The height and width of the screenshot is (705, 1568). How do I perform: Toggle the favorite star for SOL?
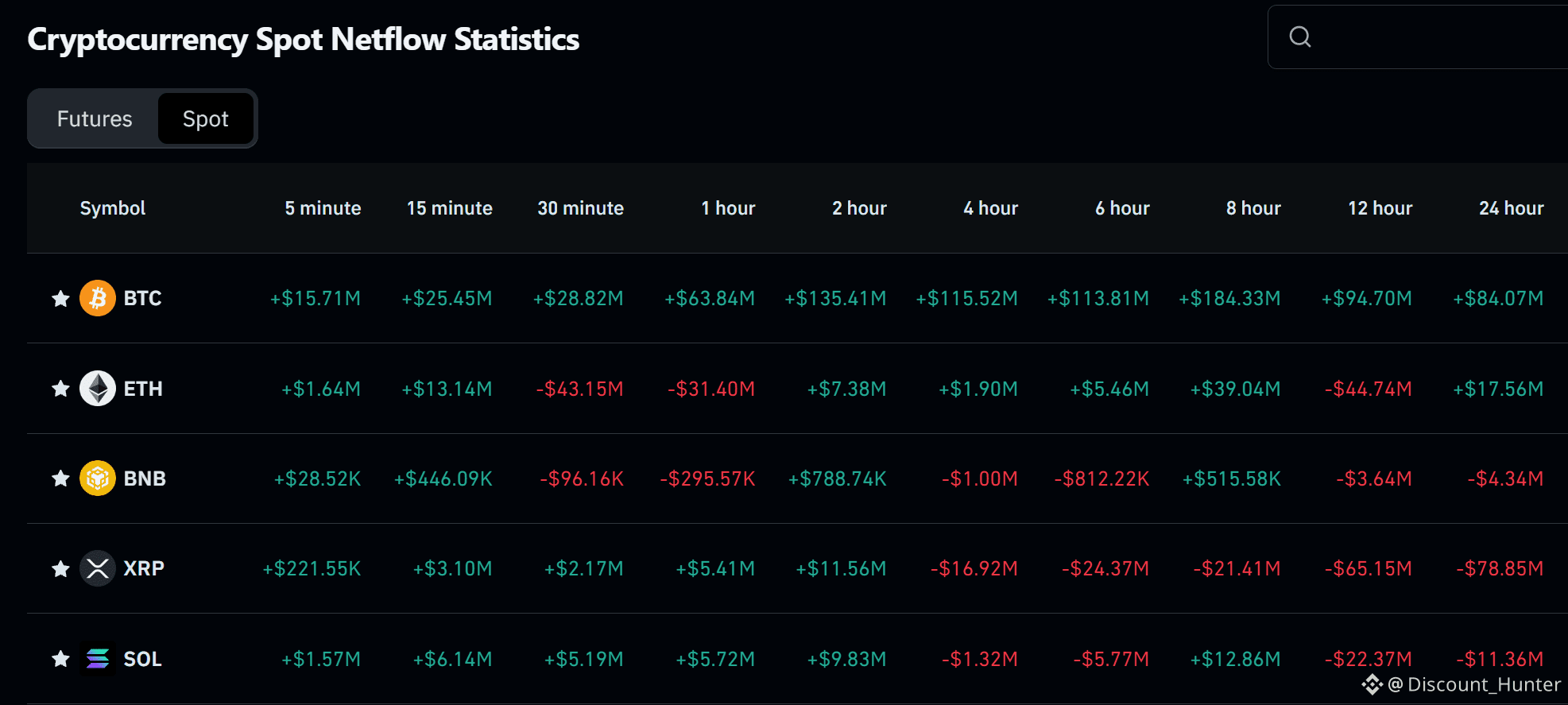point(60,659)
